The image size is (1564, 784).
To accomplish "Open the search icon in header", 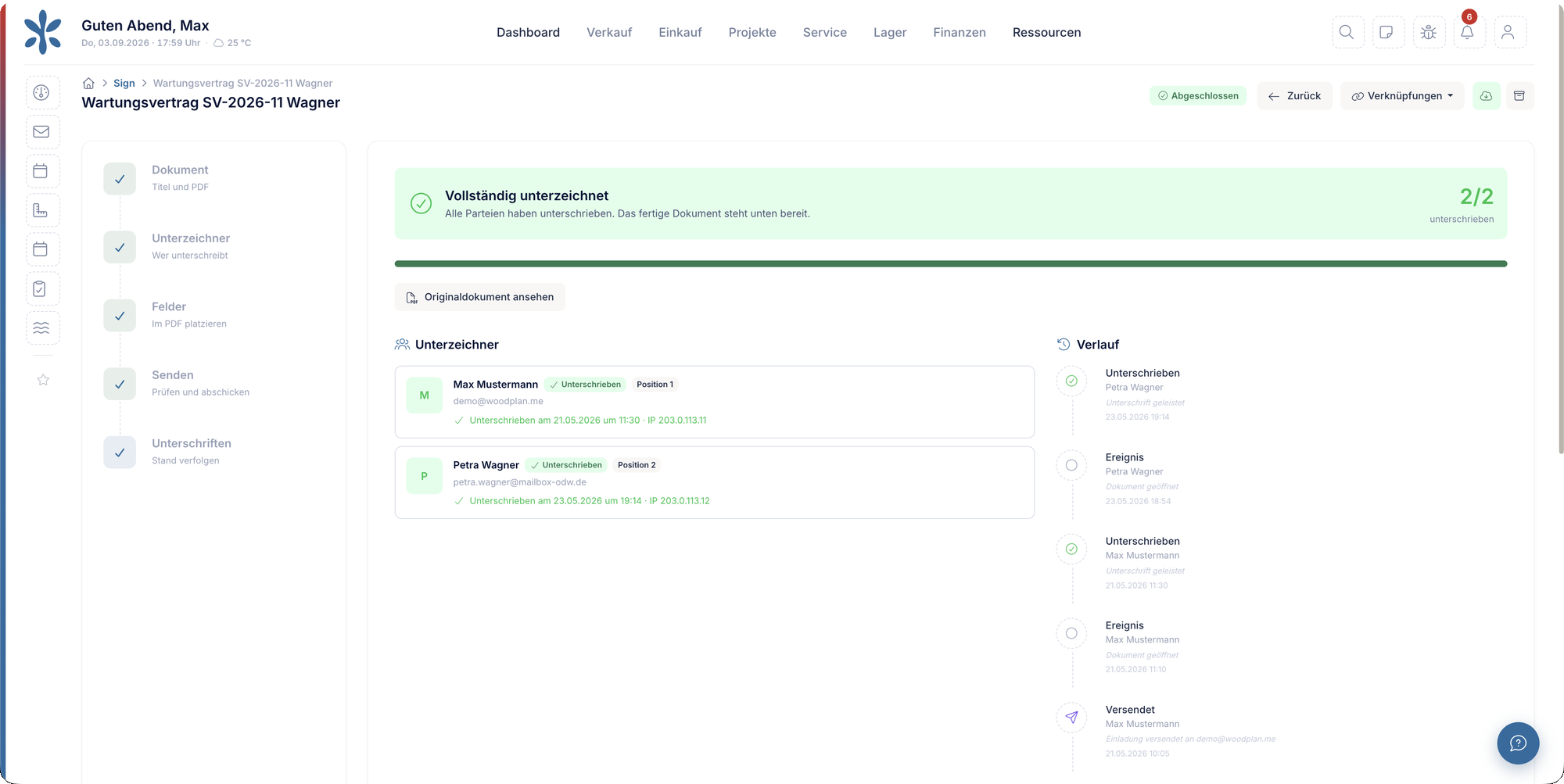I will tap(1347, 32).
